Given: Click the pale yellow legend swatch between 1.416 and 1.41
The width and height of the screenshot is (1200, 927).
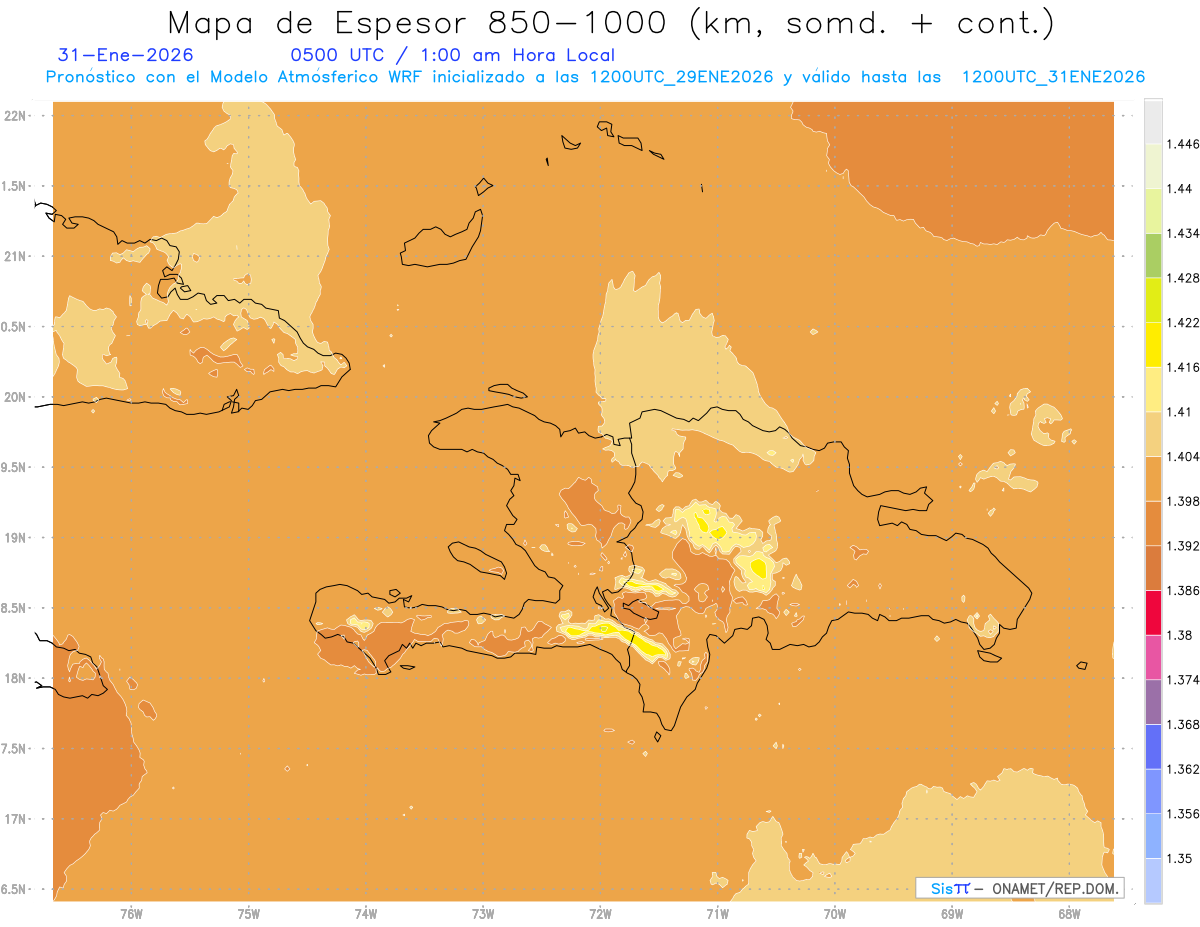Looking at the screenshot, I should click(1153, 389).
